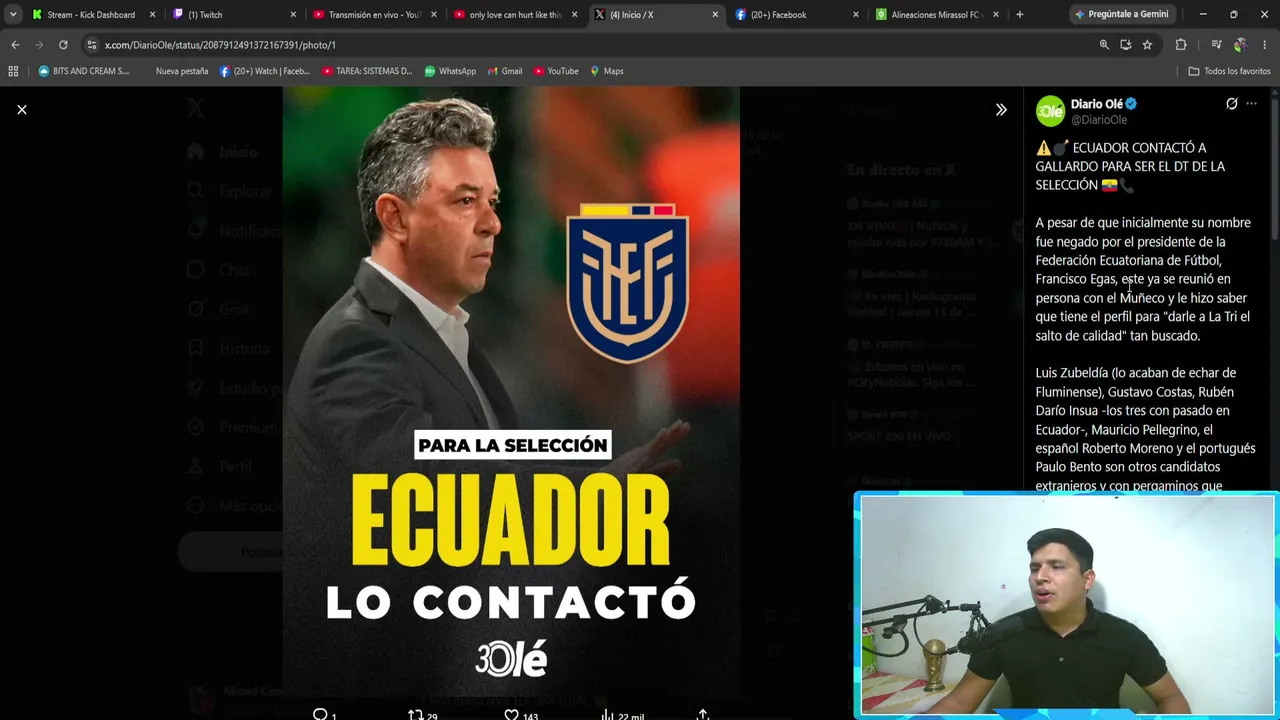This screenshot has width=1280, height=720.
Task: Switch to the Facebook tab
Action: pyautogui.click(x=796, y=15)
